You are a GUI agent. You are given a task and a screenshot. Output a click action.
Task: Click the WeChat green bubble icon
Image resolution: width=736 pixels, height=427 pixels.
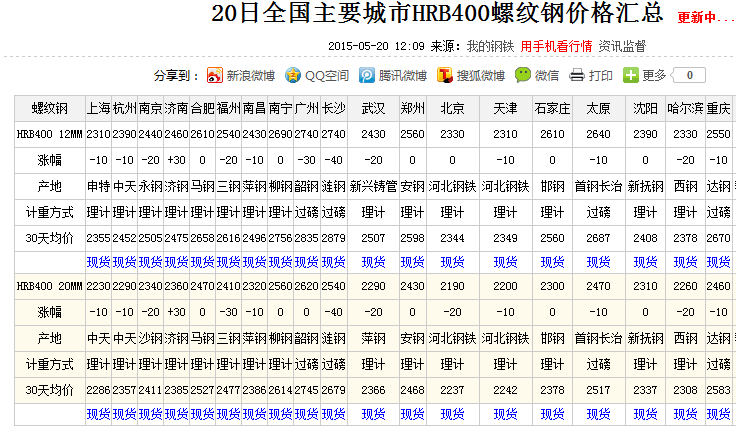pos(522,75)
